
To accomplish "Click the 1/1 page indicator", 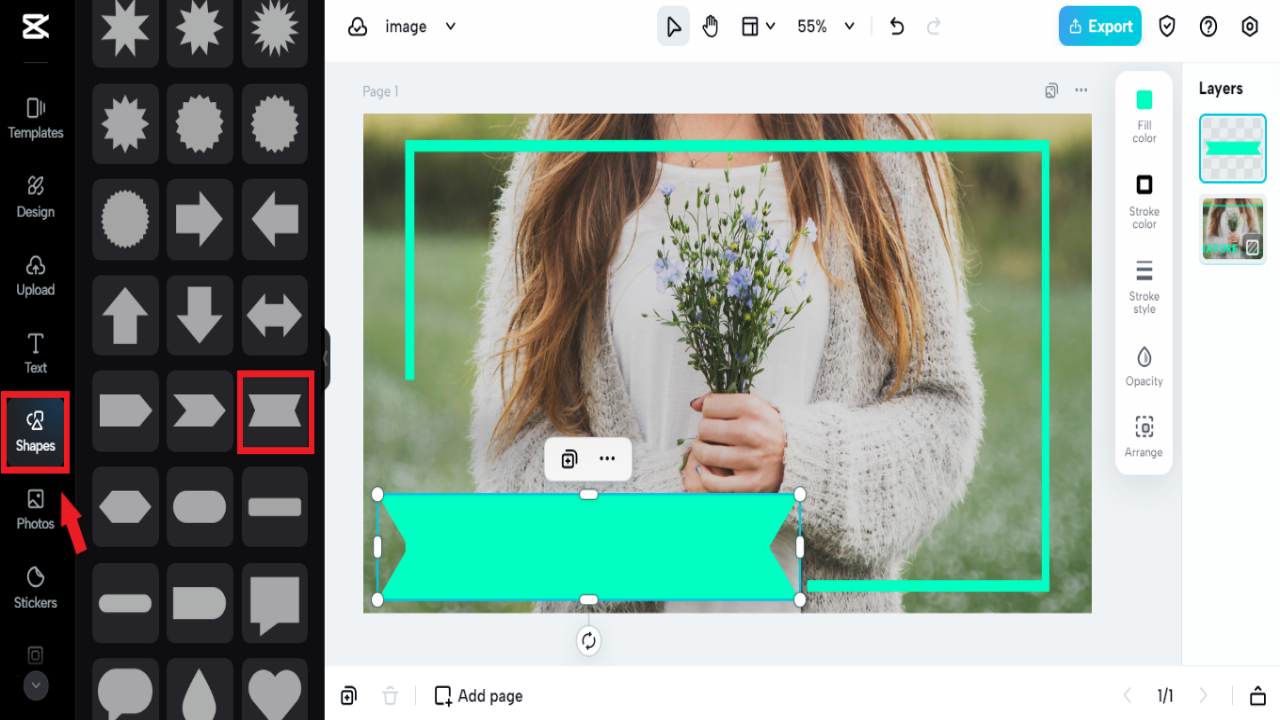I will click(1165, 696).
